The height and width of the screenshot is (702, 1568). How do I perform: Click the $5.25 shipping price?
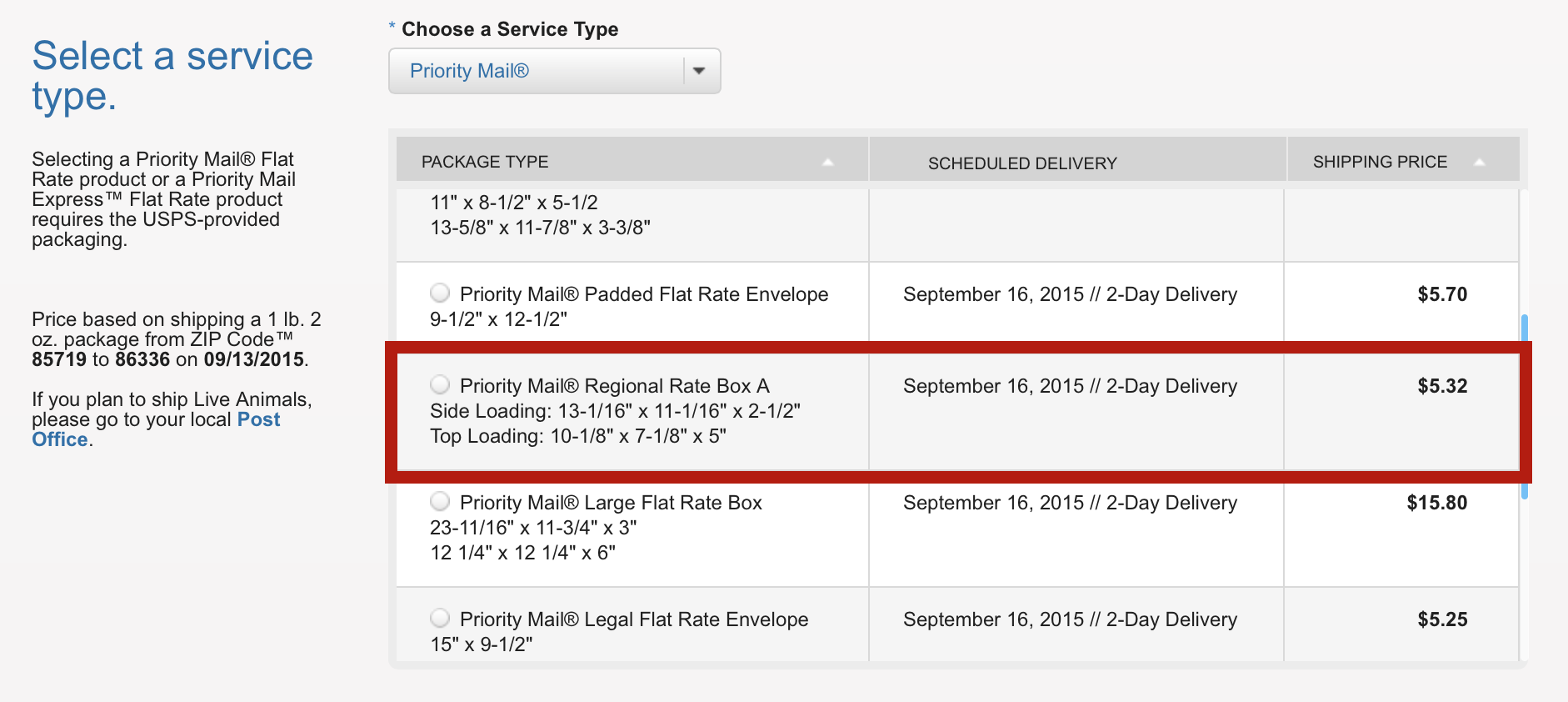(1442, 619)
